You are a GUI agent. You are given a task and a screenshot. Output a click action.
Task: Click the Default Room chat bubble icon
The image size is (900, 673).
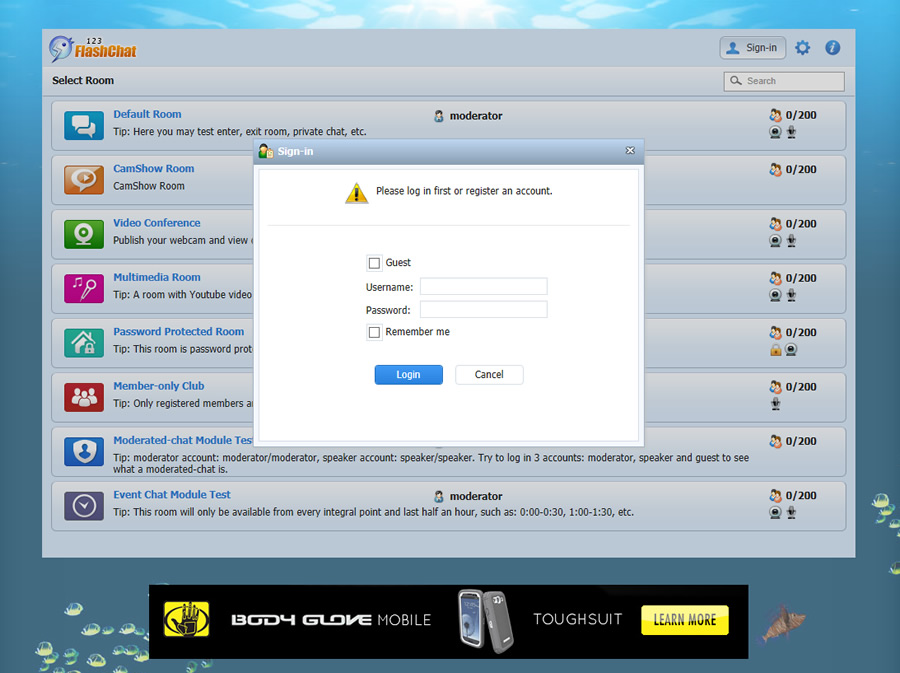pyautogui.click(x=84, y=125)
